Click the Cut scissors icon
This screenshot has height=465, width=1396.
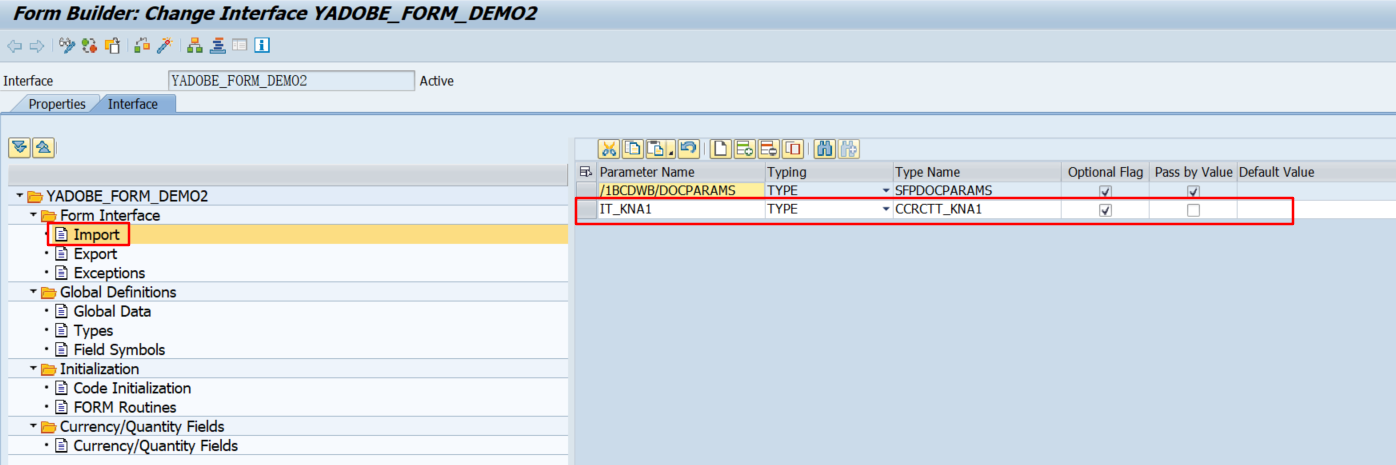pyautogui.click(x=608, y=149)
